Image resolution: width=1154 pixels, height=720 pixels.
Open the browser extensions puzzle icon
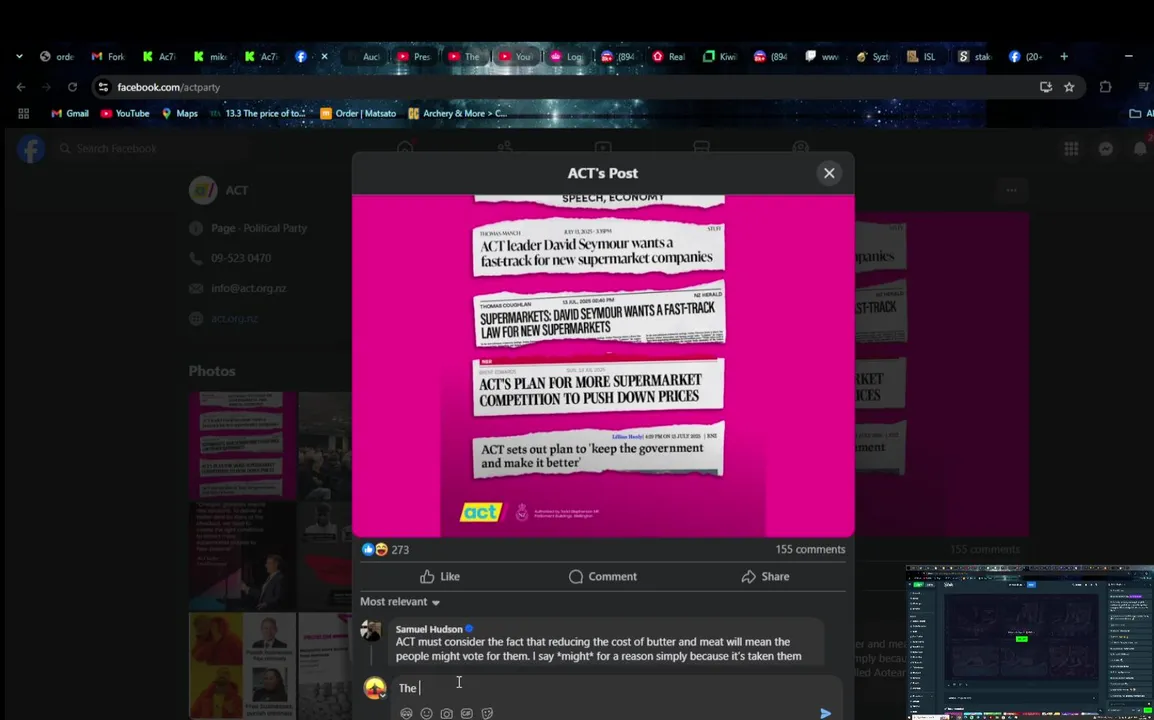[x=1105, y=87]
